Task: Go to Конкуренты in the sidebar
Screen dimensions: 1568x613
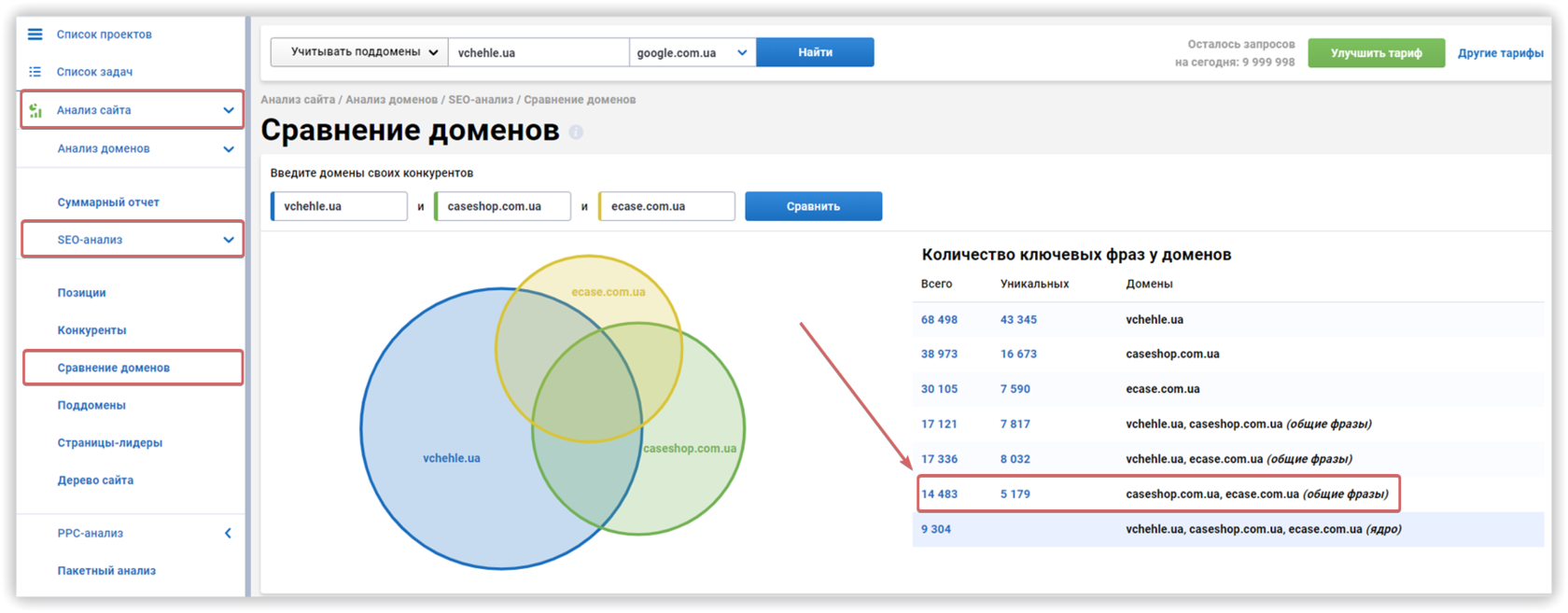Action: pyautogui.click(x=91, y=330)
